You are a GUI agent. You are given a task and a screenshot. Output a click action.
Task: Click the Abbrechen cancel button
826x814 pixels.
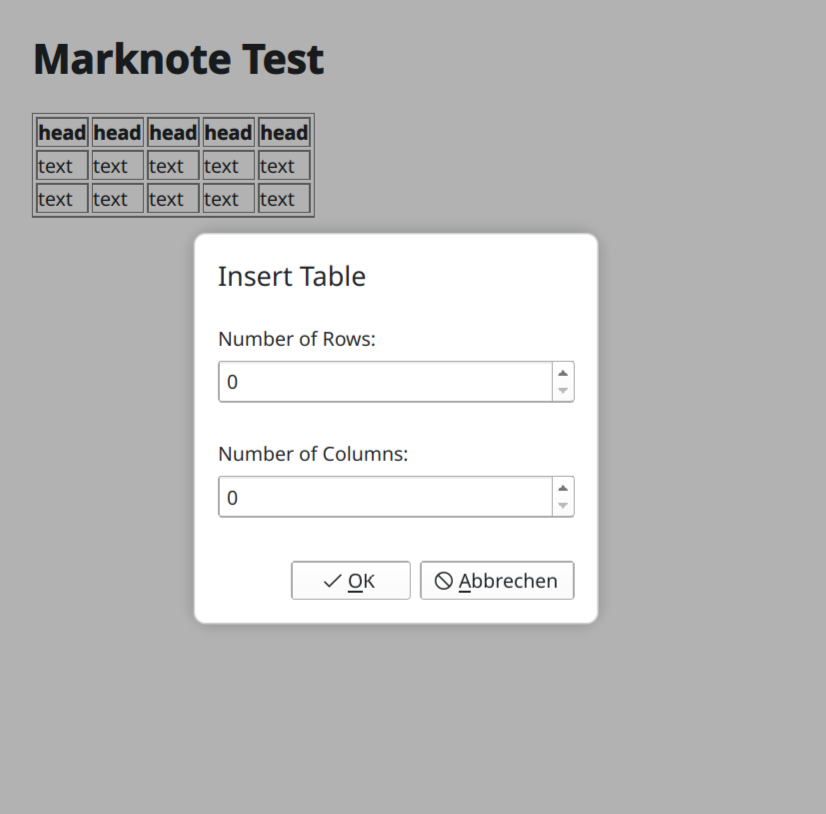497,581
